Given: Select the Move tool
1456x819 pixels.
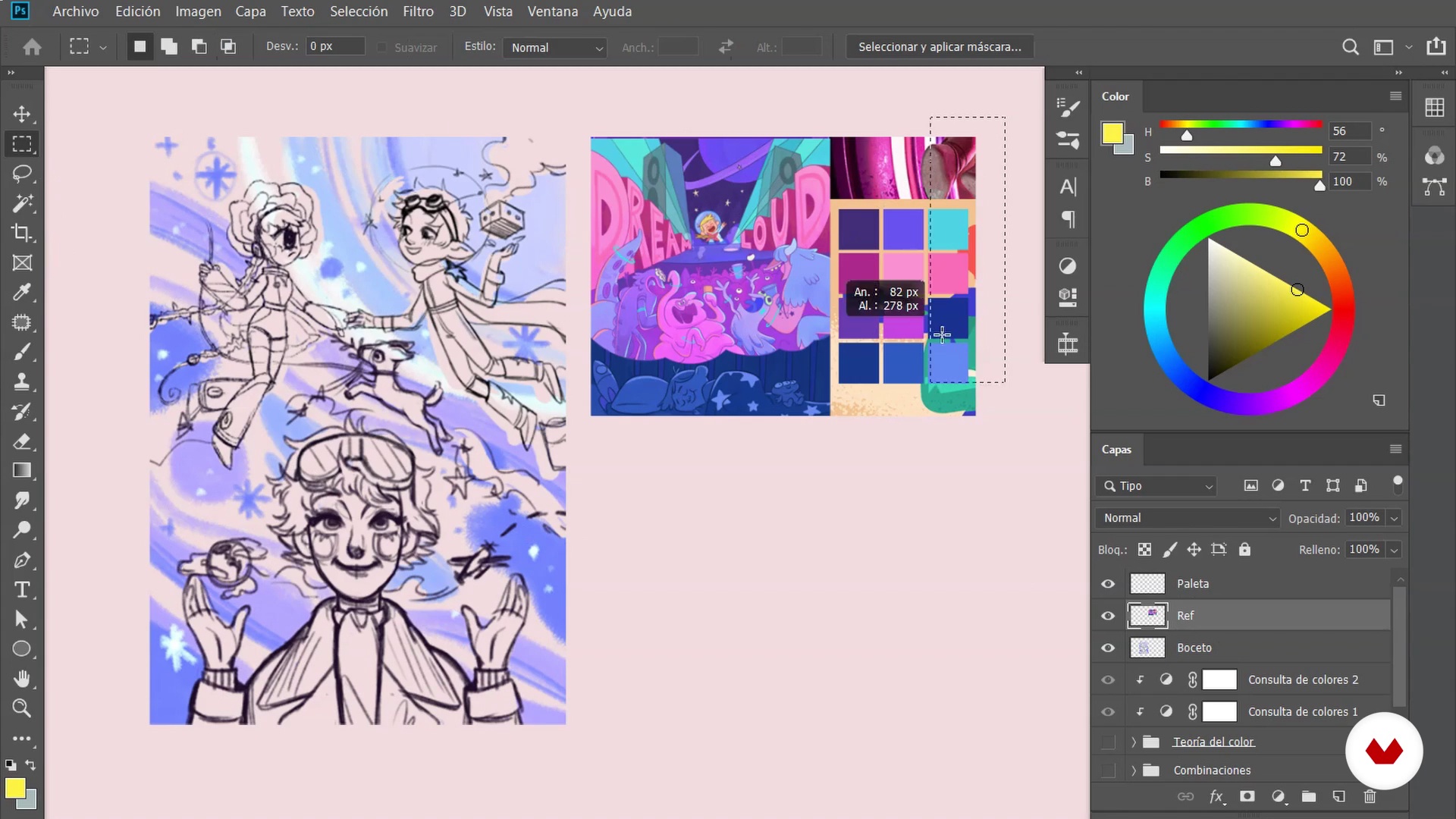Looking at the screenshot, I should click(x=22, y=115).
